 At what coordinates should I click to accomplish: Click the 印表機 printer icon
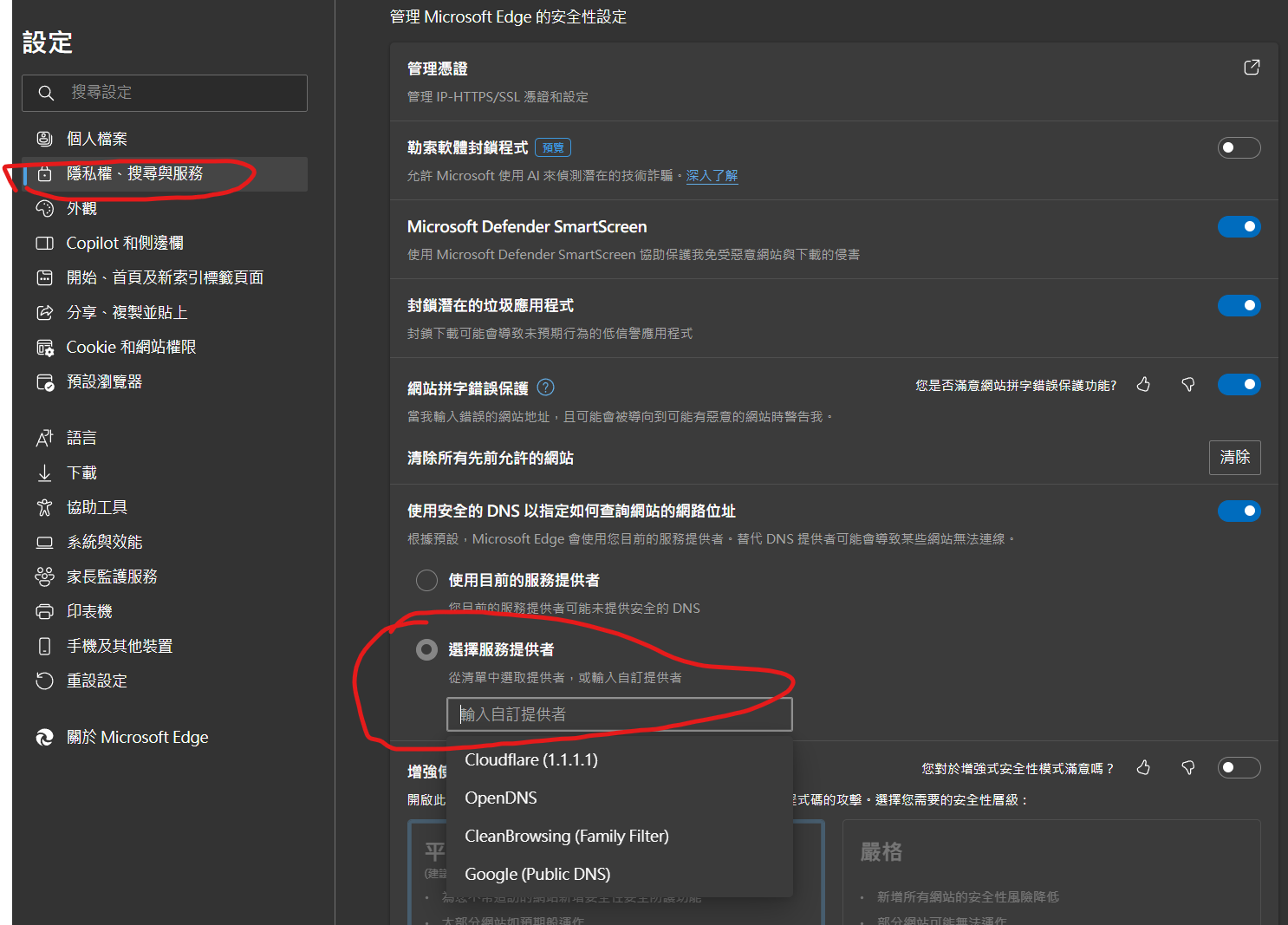pyautogui.click(x=44, y=612)
